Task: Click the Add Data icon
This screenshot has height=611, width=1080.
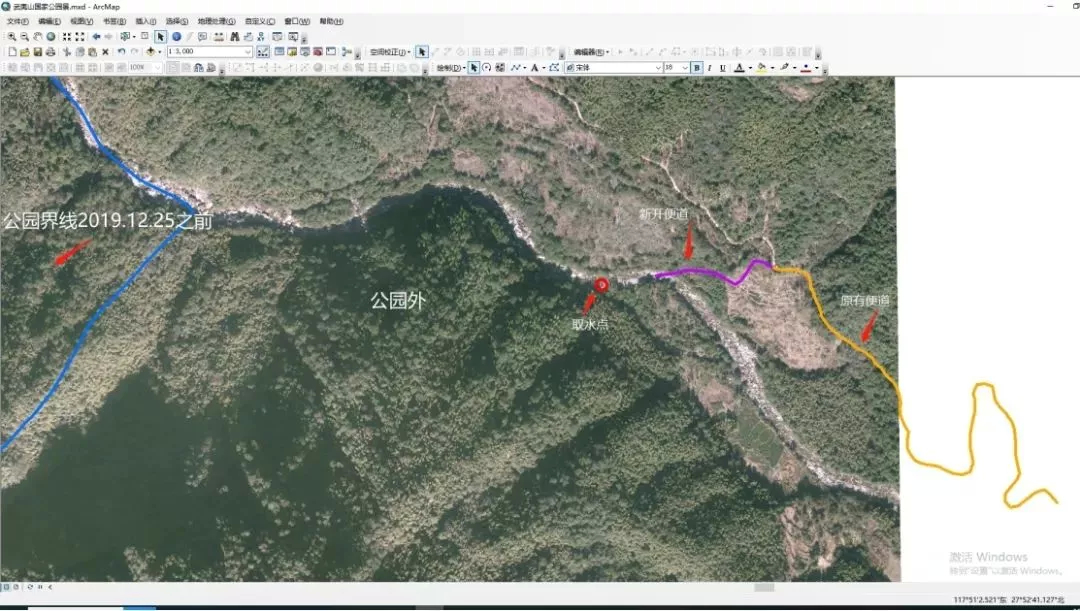Action: click(150, 52)
